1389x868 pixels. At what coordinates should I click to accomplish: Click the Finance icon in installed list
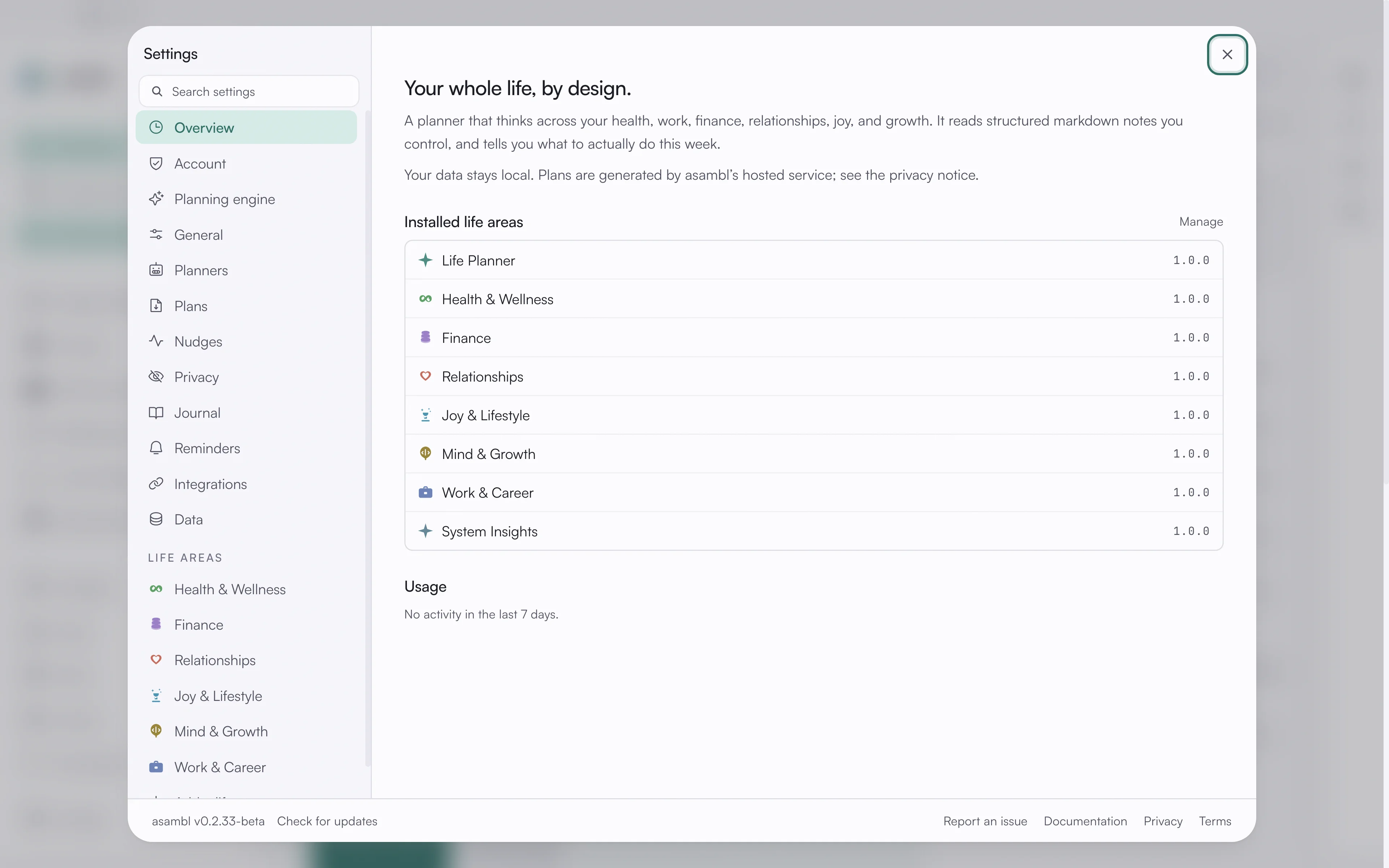coord(425,337)
